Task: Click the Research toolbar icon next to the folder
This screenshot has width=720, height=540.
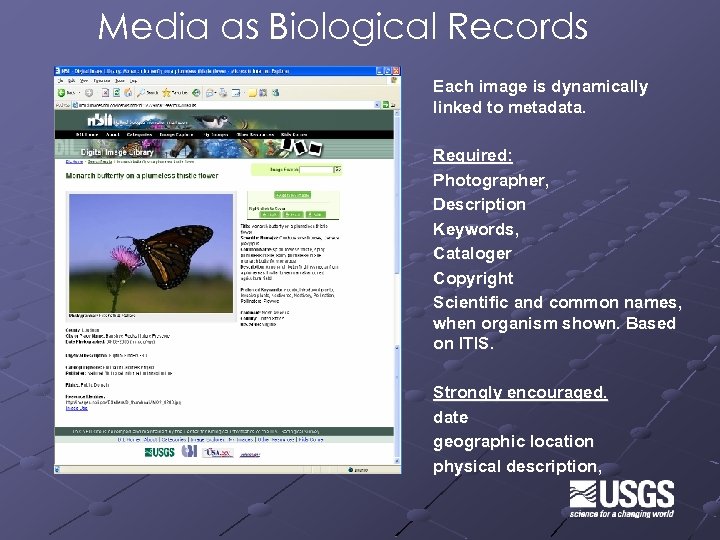Action: tap(263, 93)
